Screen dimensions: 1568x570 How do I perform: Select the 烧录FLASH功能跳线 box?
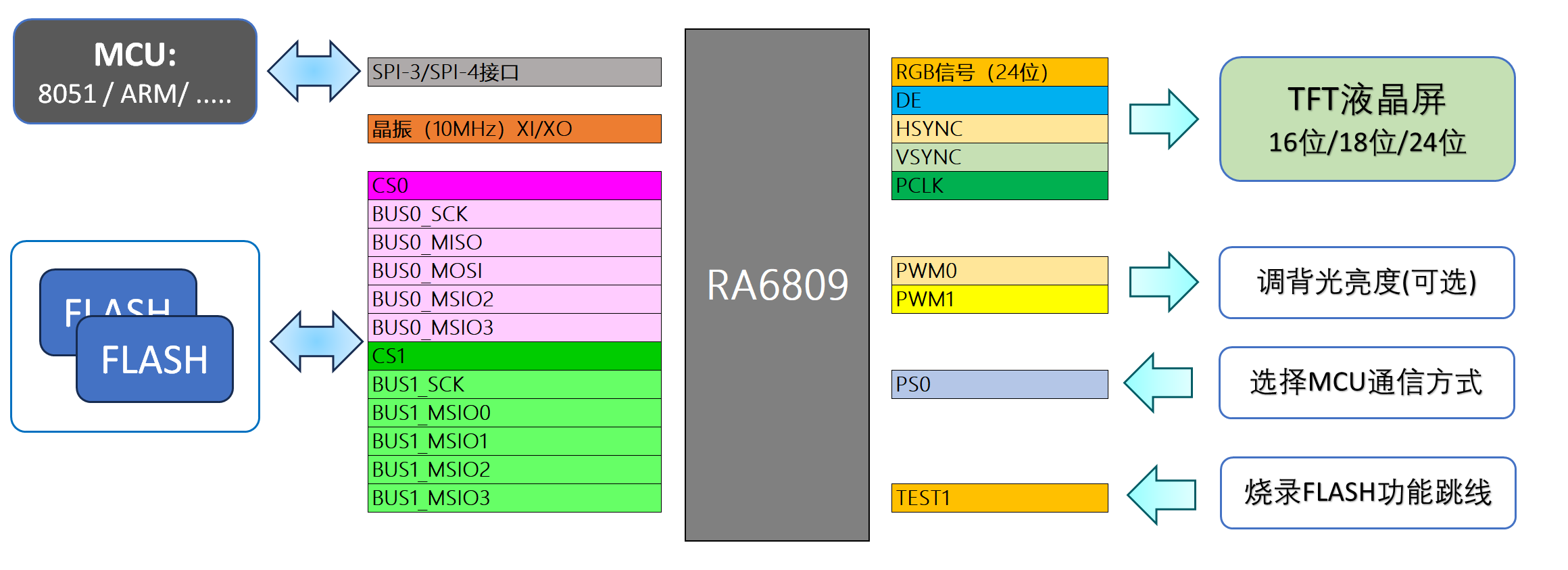(x=1367, y=493)
